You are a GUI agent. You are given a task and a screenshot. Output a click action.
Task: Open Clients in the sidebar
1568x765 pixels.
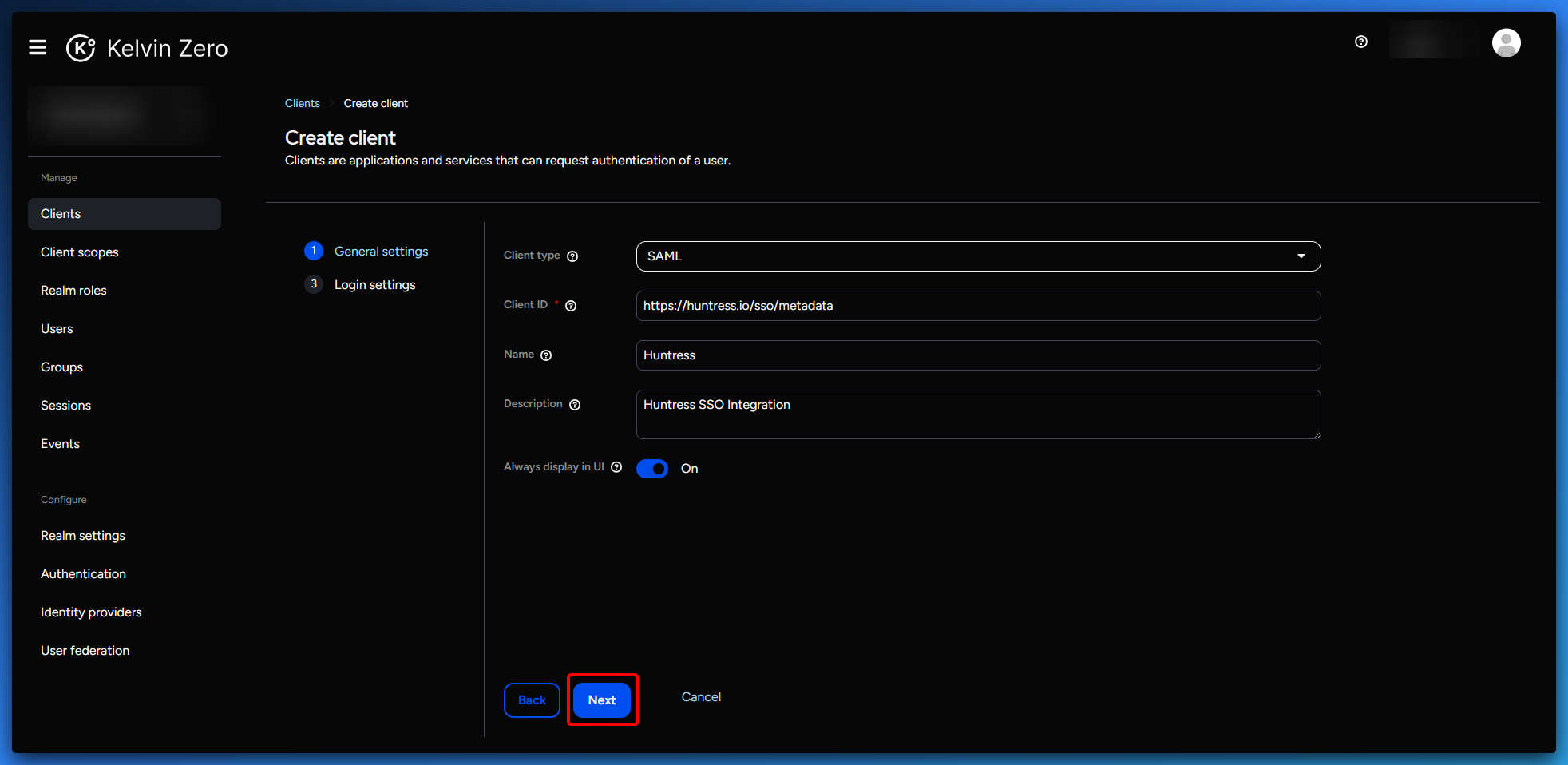tap(125, 214)
